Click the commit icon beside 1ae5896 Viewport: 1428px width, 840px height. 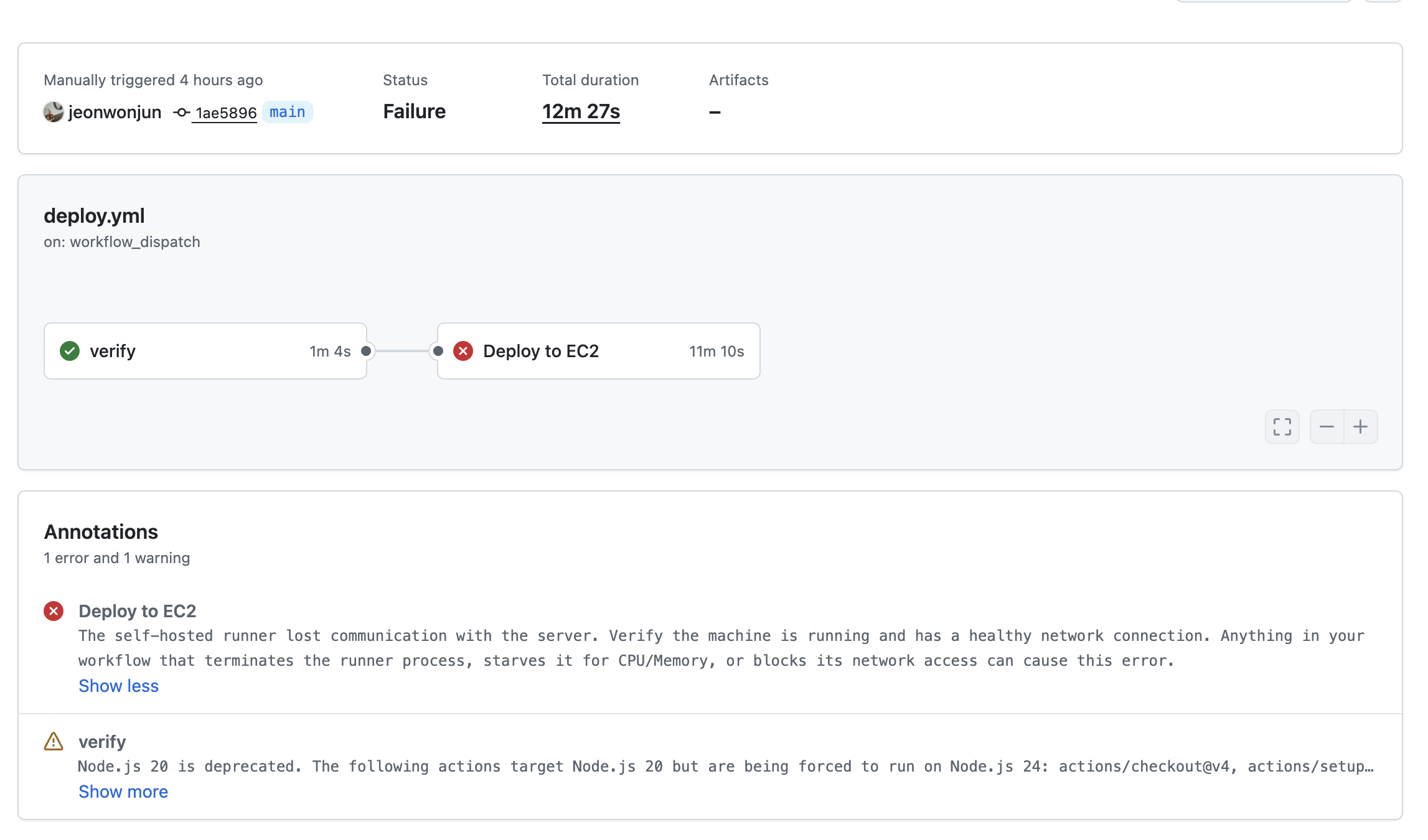[181, 113]
